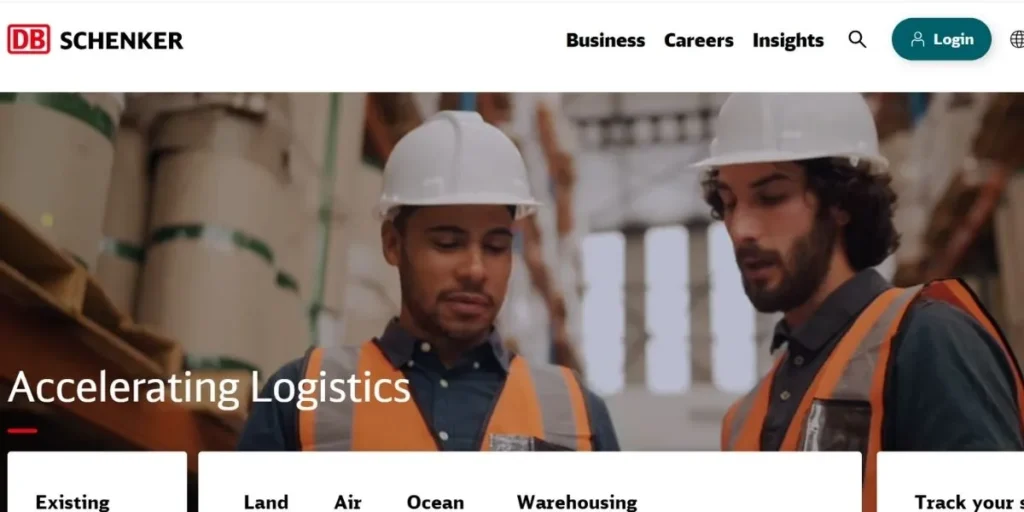Click the Accelerating Logistics headline
This screenshot has width=1024, height=512.
coord(209,388)
